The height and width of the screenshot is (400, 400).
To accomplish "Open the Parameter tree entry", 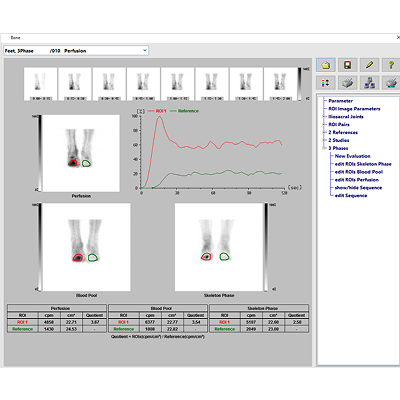I will tap(340, 101).
